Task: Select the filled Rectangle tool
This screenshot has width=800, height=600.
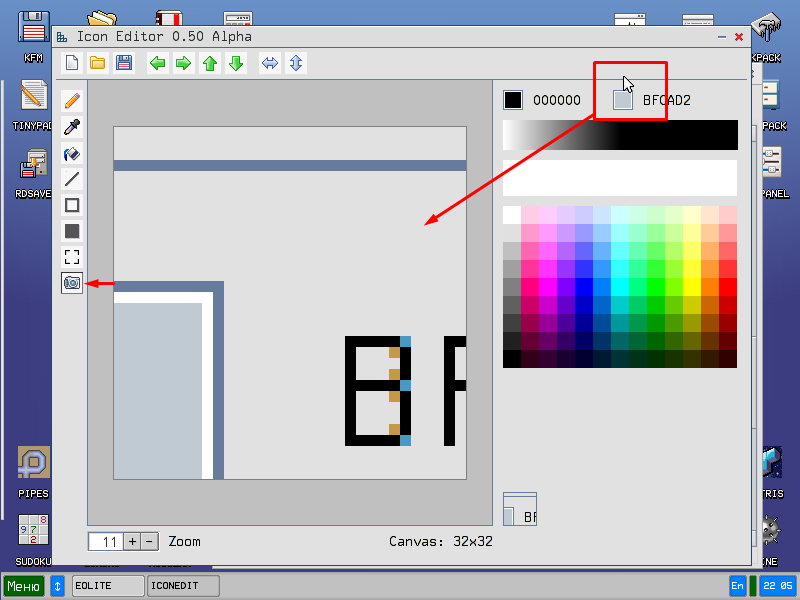Action: coord(71,231)
